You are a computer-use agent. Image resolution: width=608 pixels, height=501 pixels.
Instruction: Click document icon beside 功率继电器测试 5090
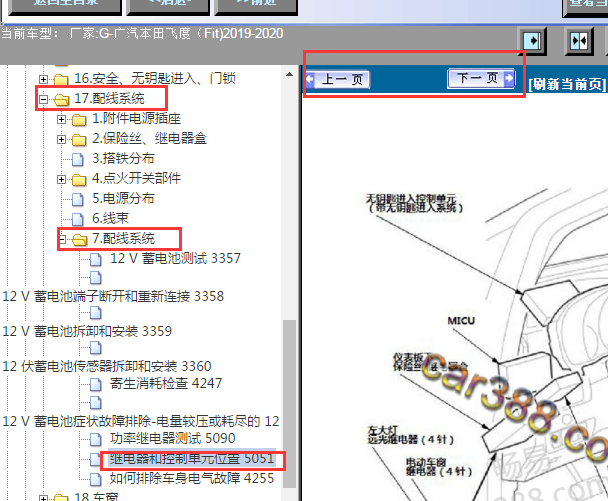point(96,439)
